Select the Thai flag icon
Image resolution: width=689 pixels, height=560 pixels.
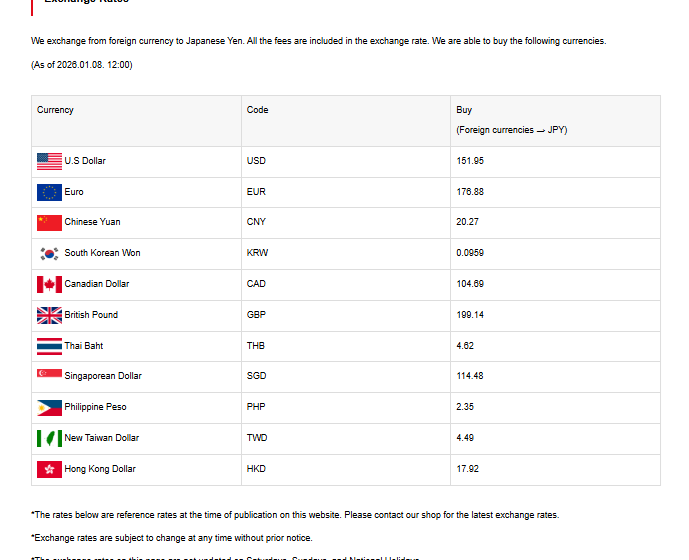point(49,346)
